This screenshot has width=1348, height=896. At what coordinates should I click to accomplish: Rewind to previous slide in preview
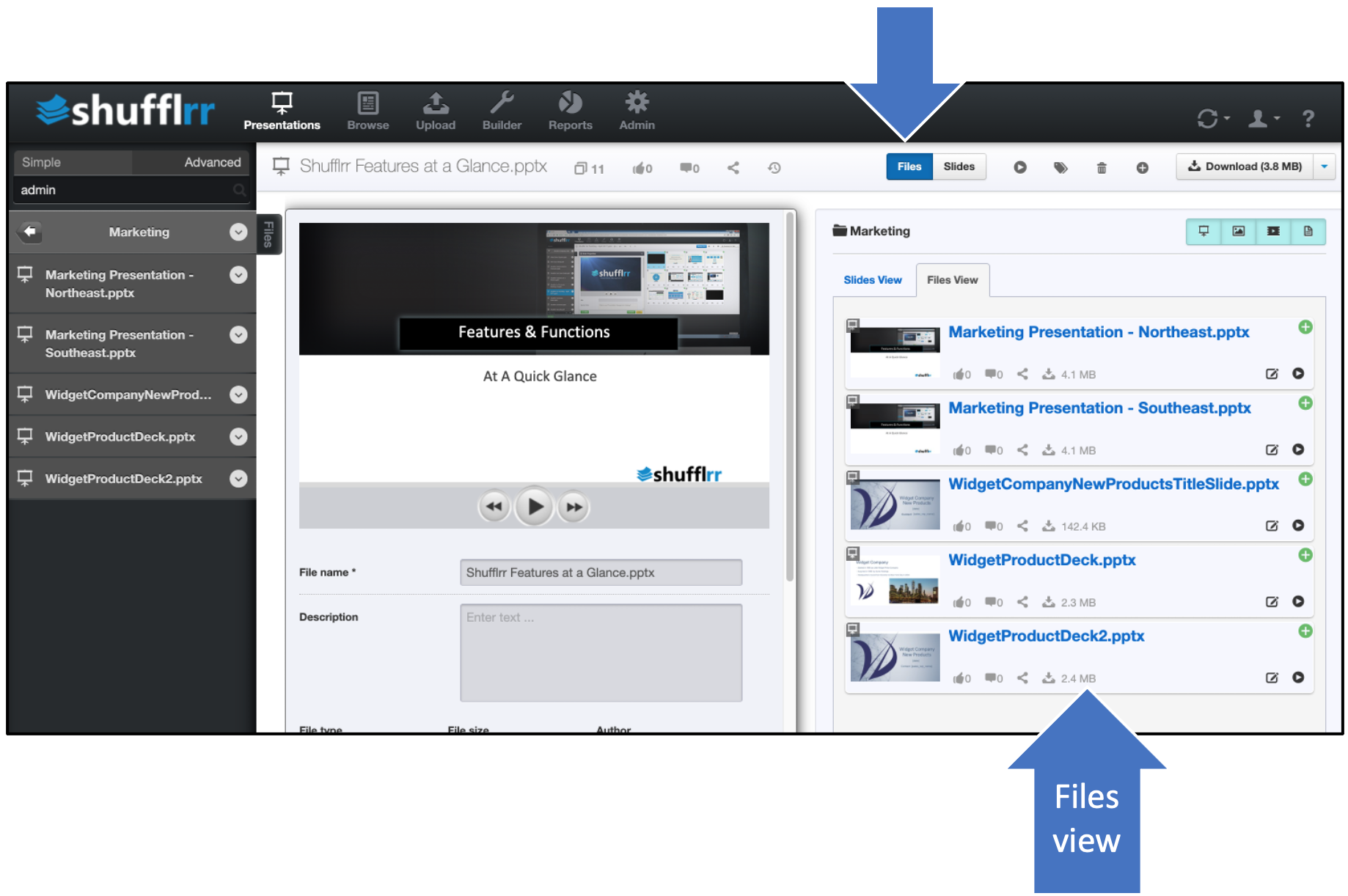(x=494, y=507)
